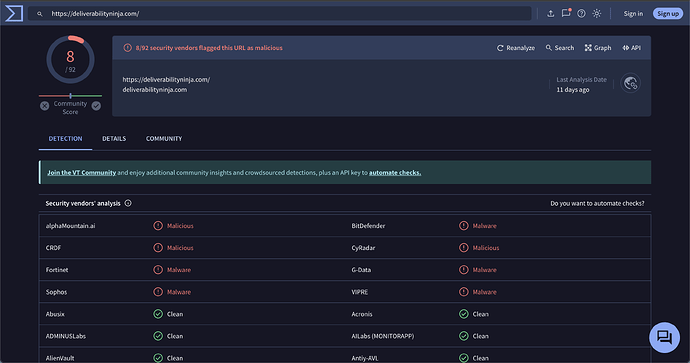This screenshot has width=690, height=363.
Task: Toggle the light/dark theme sun icon
Action: tap(597, 14)
